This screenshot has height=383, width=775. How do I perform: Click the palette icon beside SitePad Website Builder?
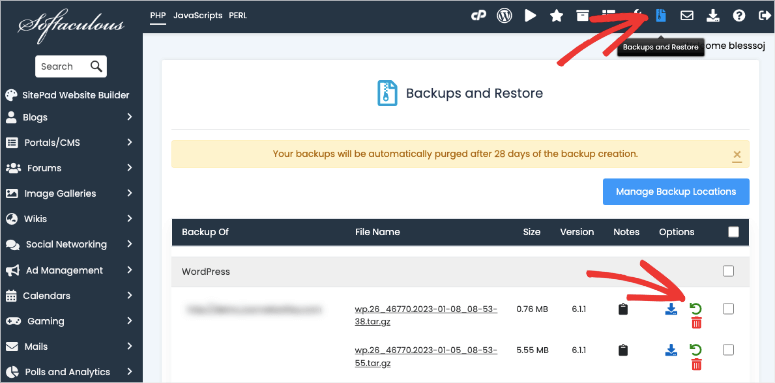(x=11, y=95)
